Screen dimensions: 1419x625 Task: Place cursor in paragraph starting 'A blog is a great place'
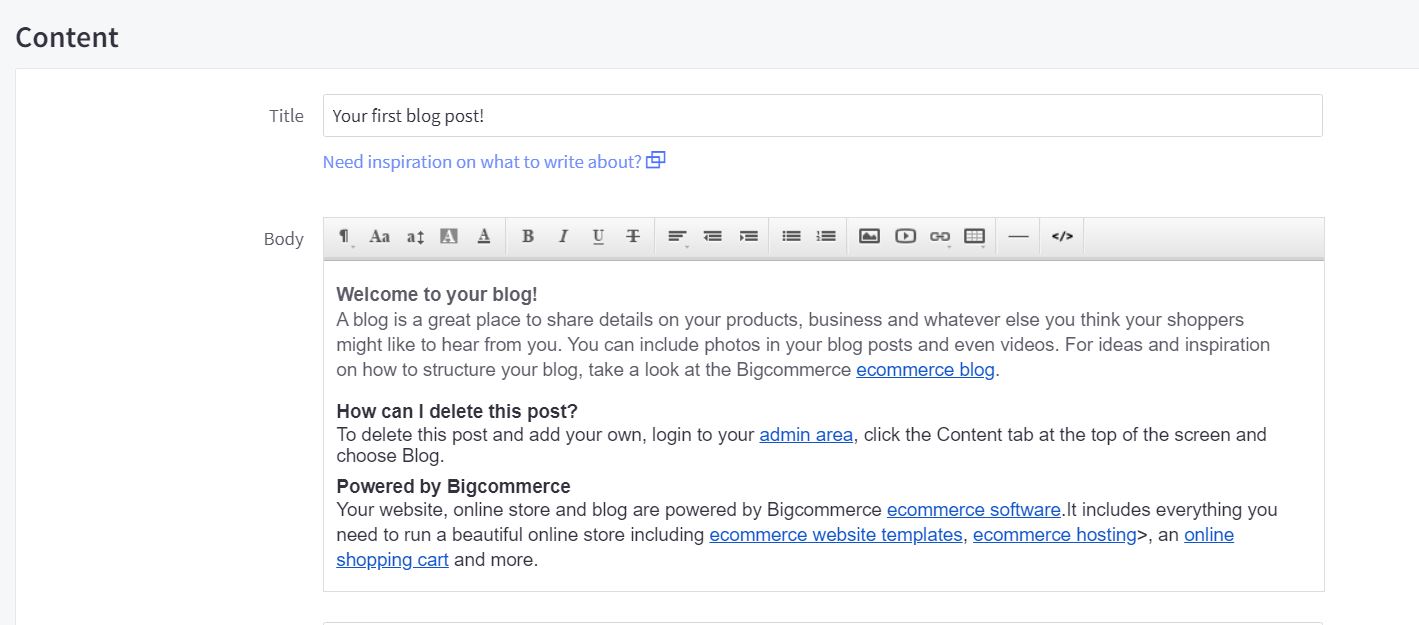803,345
